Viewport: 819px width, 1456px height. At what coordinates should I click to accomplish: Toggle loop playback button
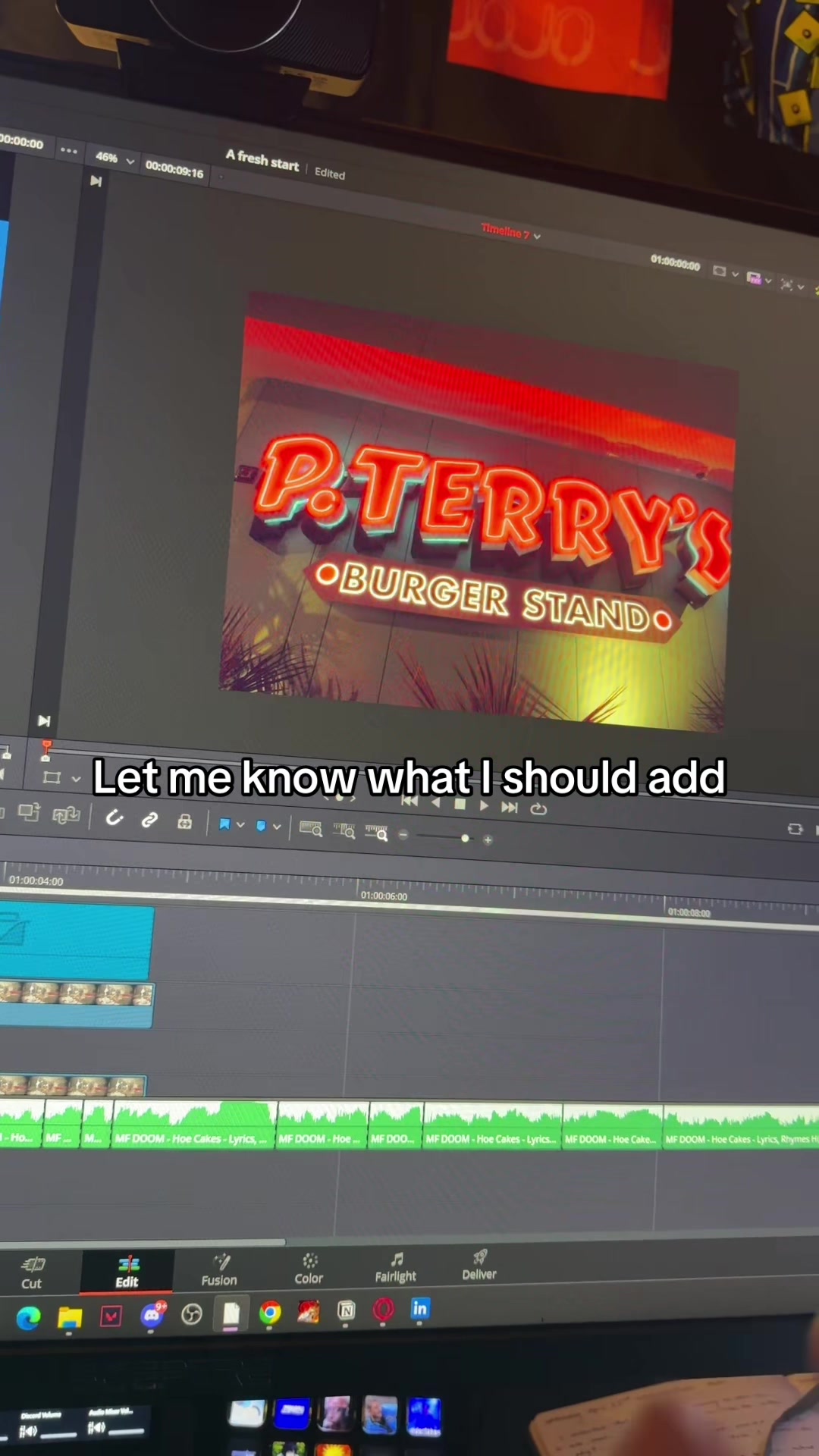pos(538,808)
